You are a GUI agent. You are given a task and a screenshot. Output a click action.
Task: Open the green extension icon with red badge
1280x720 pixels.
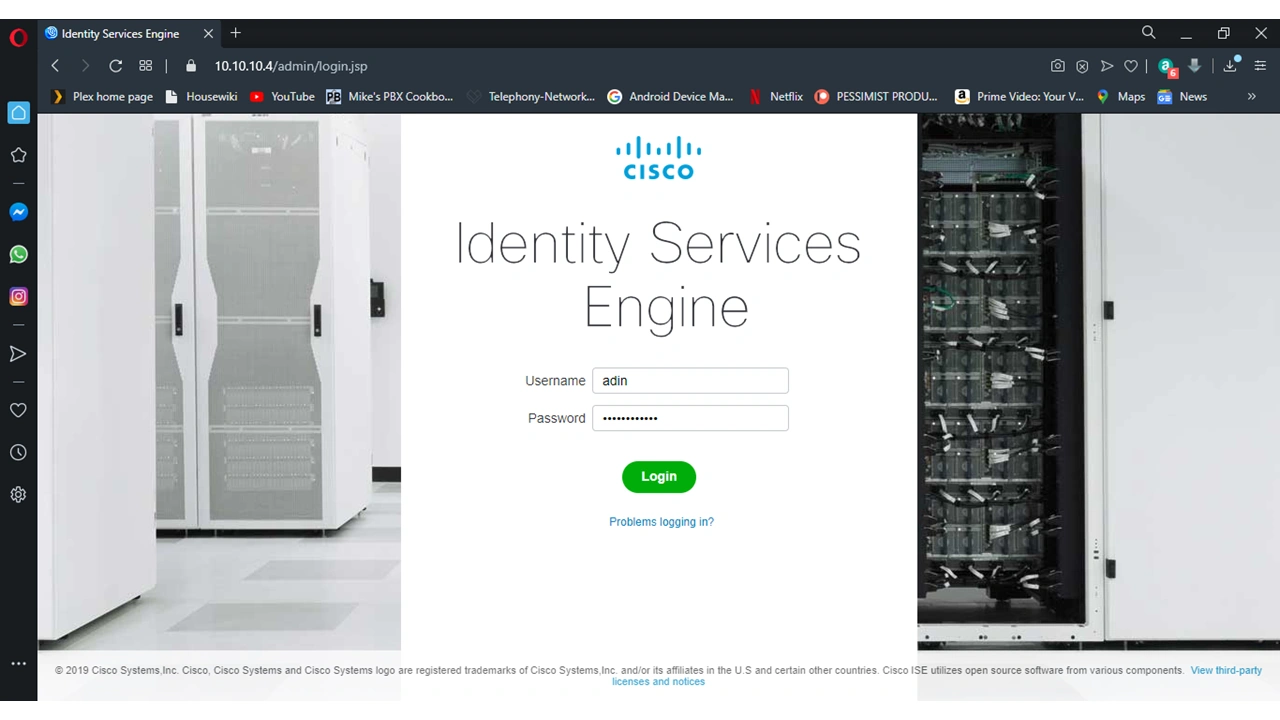(x=1167, y=67)
